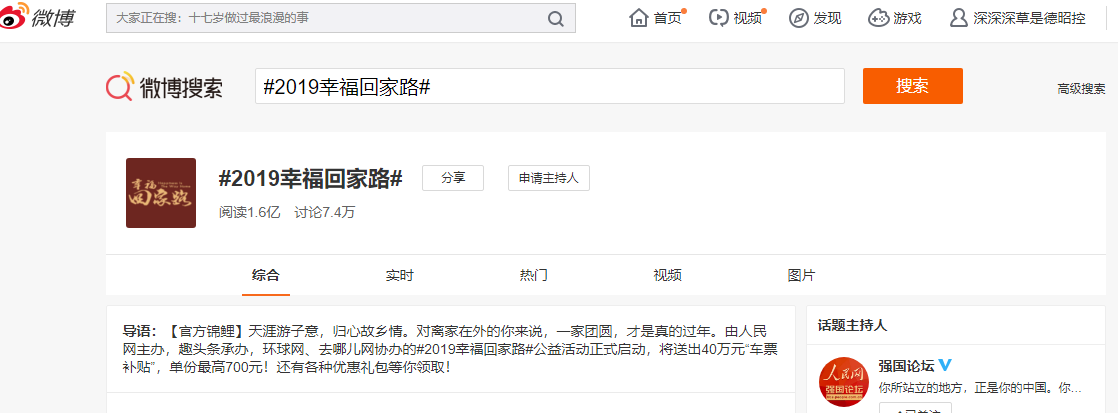Open the 发现 discover compass icon
Screen dimensions: 1118x413
tap(798, 18)
